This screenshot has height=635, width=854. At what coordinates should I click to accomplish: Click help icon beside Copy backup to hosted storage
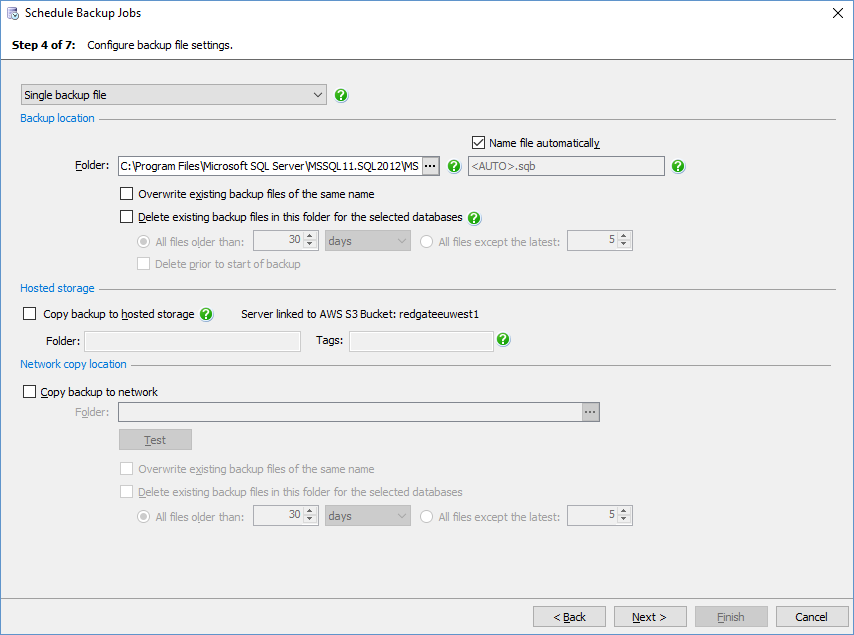click(206, 314)
